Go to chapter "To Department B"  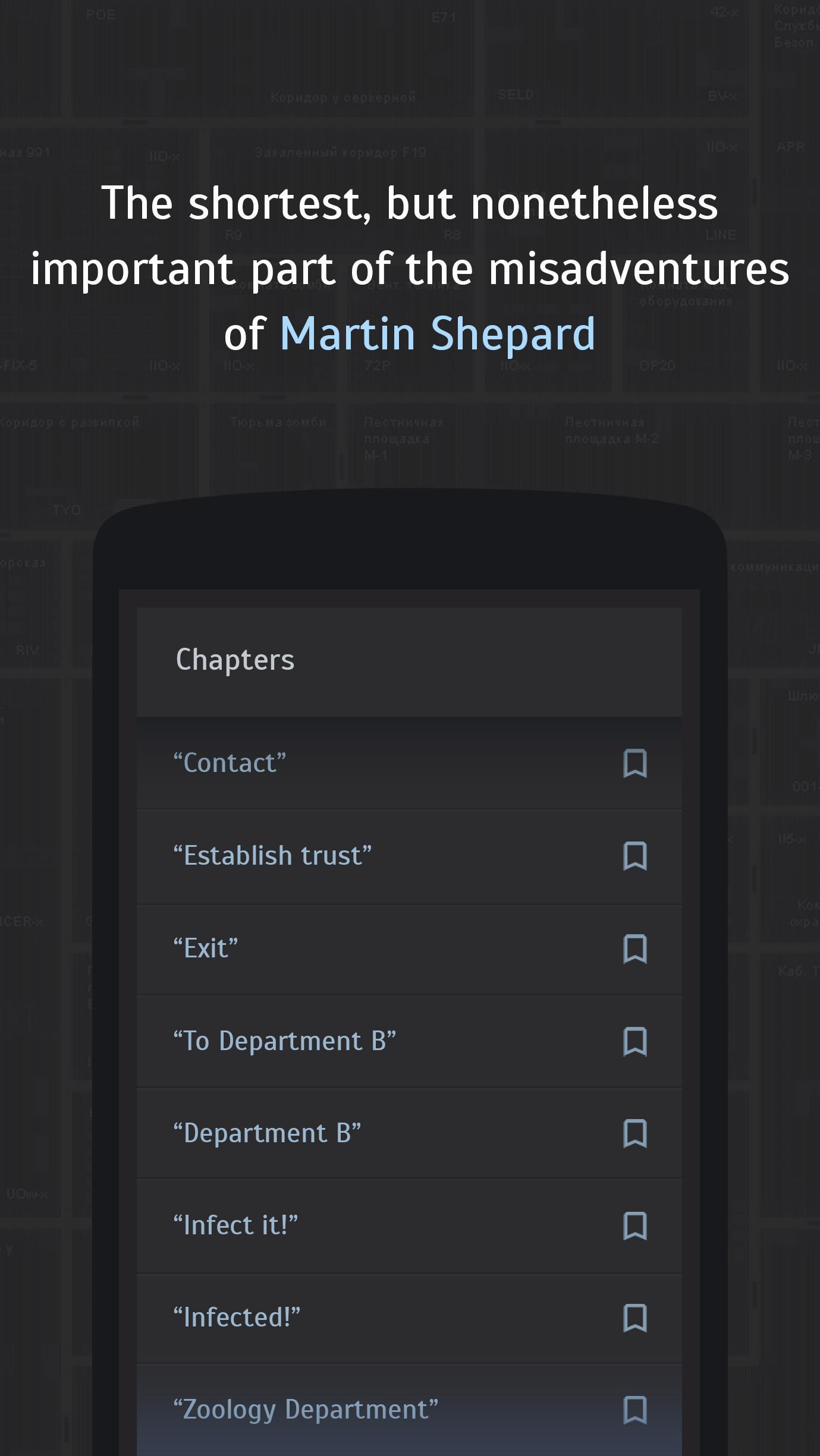coord(284,1041)
